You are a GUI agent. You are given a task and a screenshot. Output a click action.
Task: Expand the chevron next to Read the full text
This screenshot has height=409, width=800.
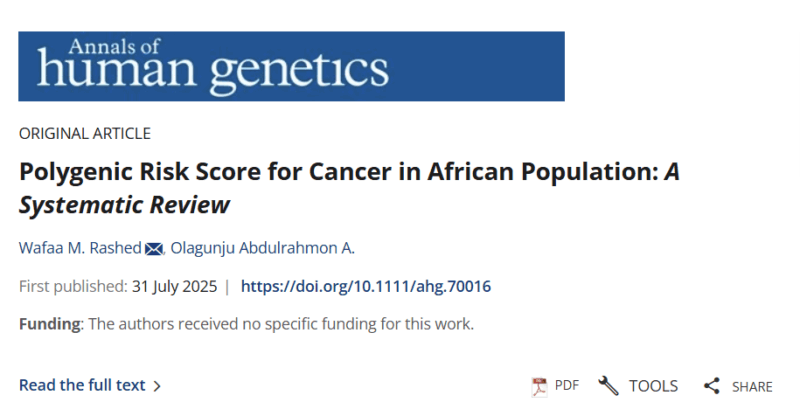157,386
